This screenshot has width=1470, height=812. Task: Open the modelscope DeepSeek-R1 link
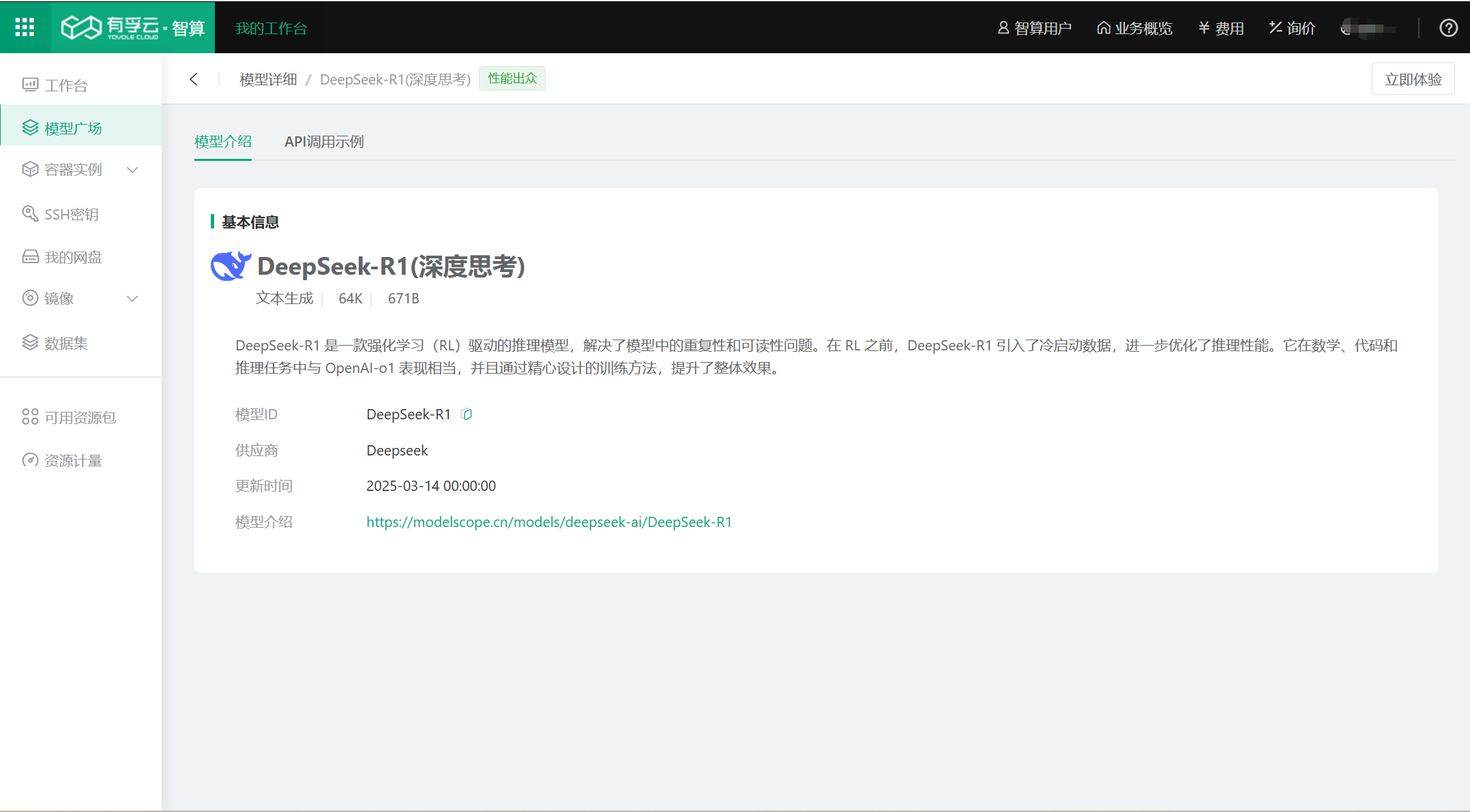[x=549, y=522]
